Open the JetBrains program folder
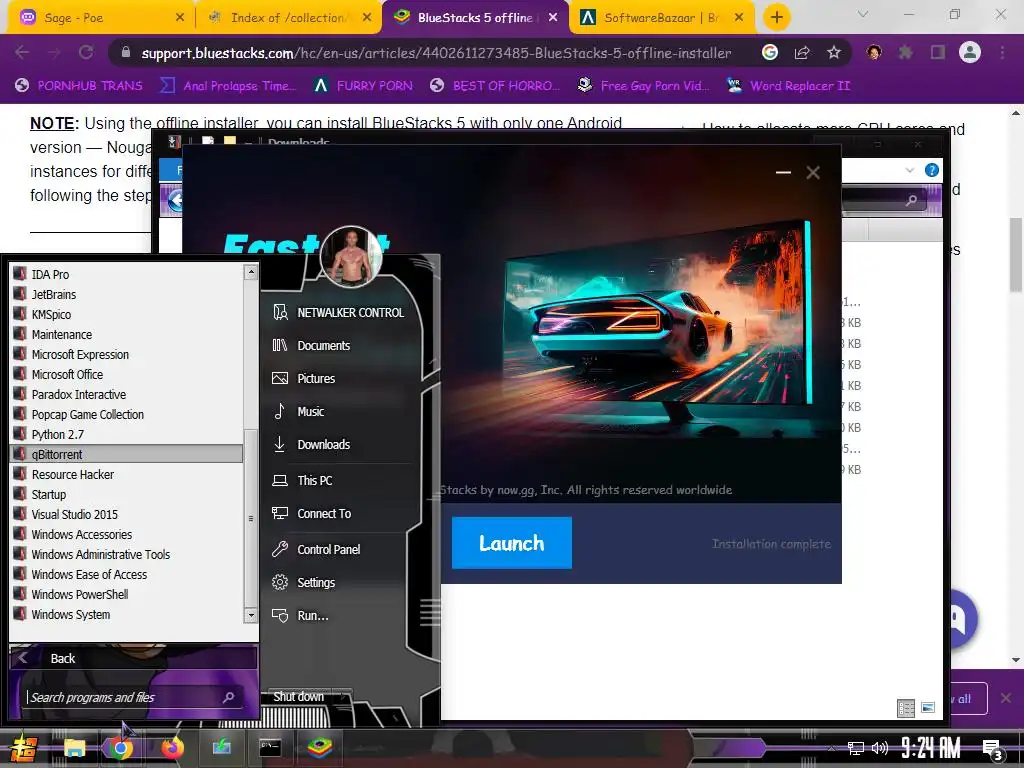The image size is (1024, 768). [126, 295]
